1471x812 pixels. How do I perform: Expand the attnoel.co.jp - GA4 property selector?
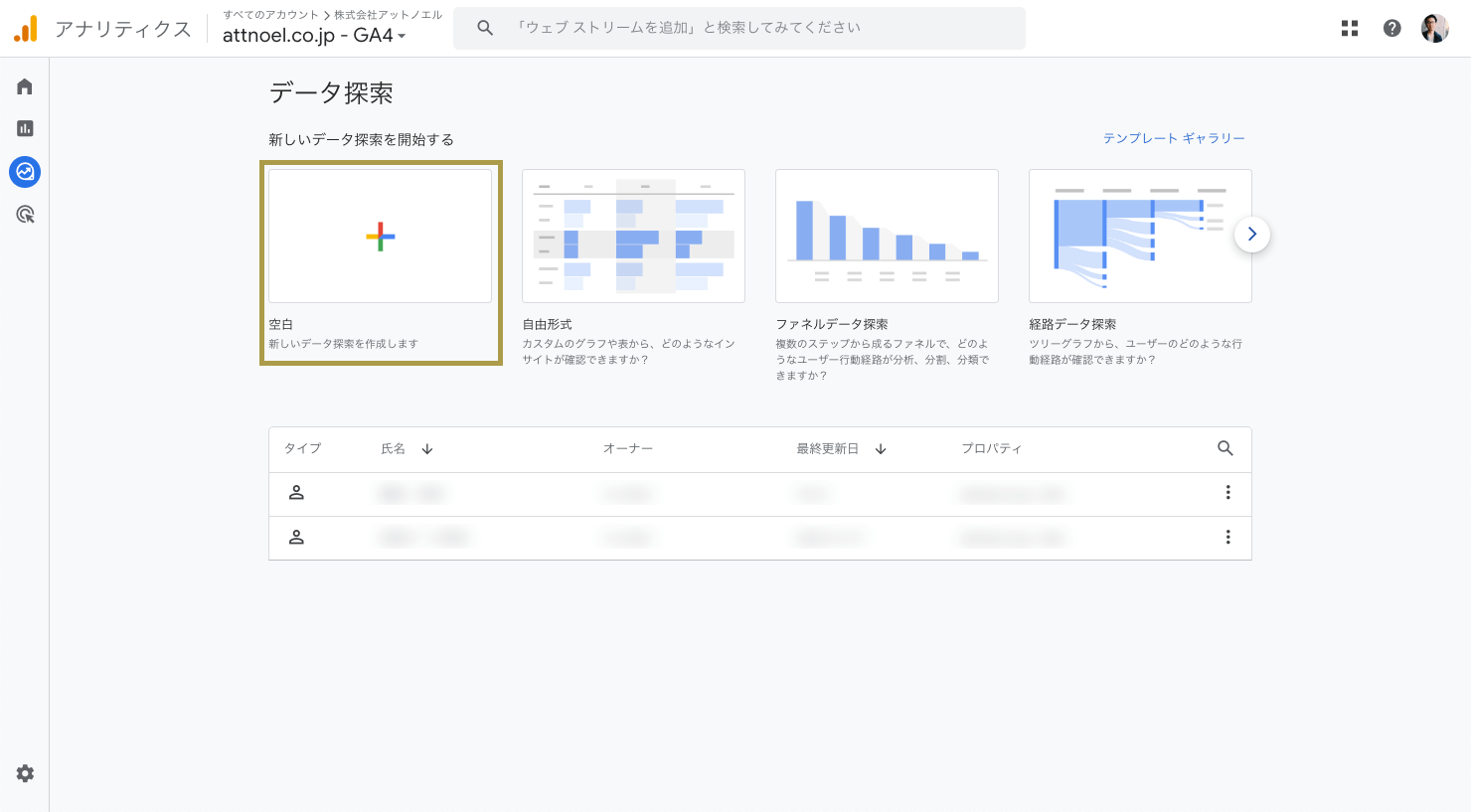(314, 36)
